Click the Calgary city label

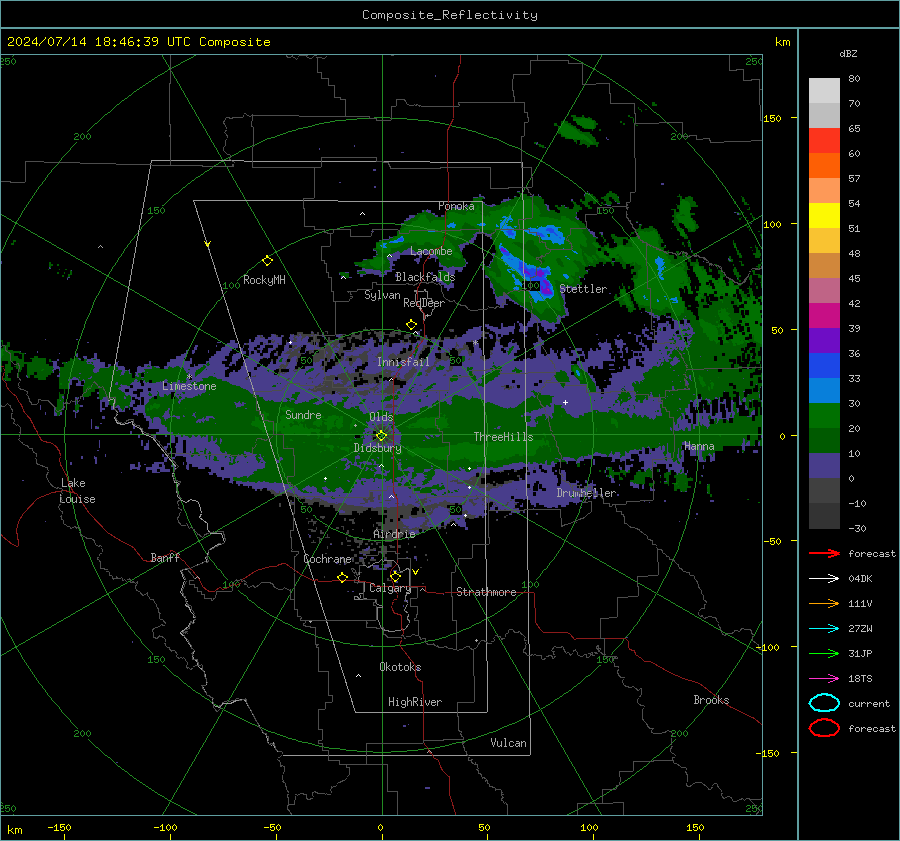coord(390,588)
